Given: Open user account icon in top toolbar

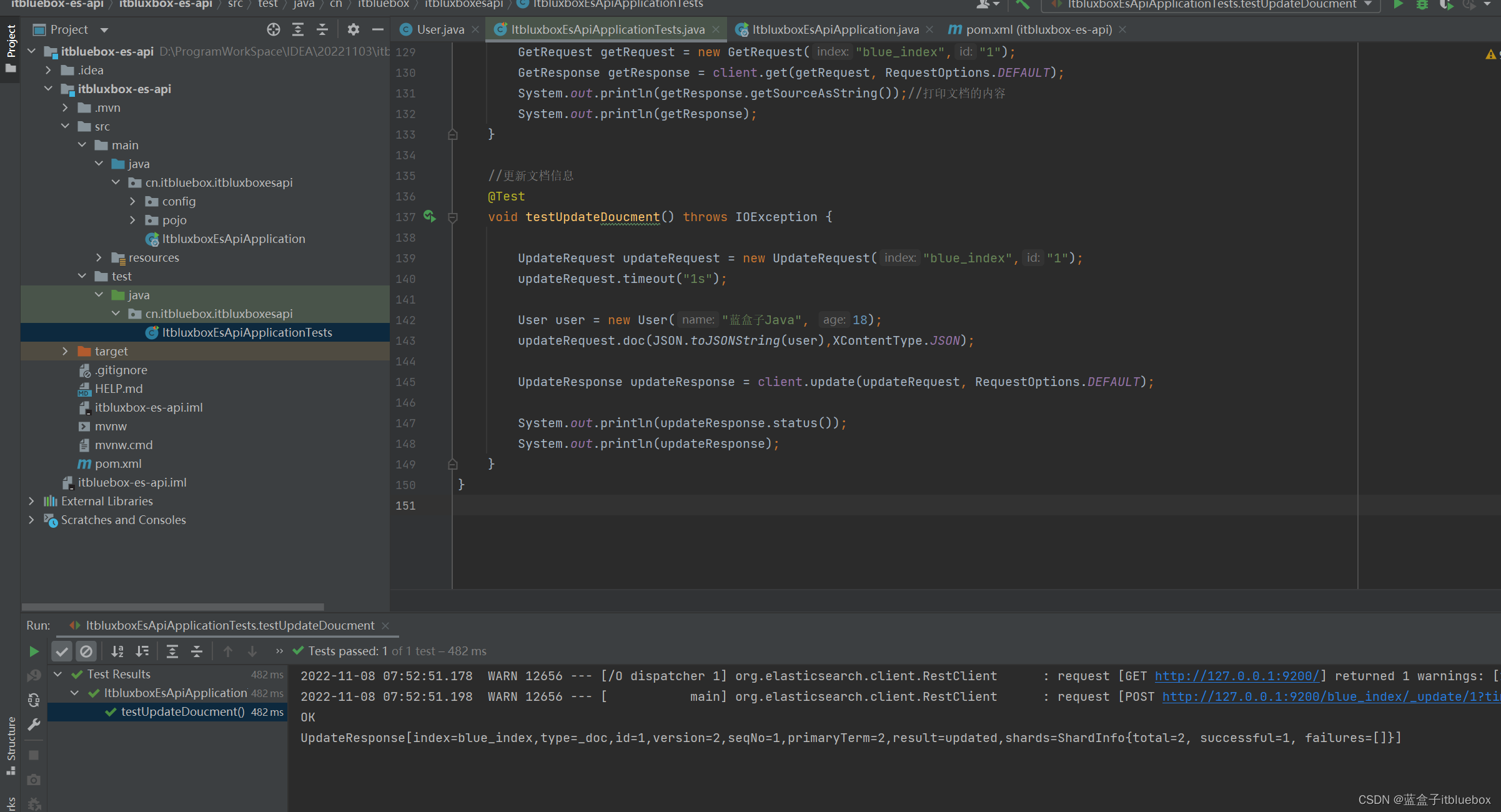Looking at the screenshot, I should tap(988, 5).
